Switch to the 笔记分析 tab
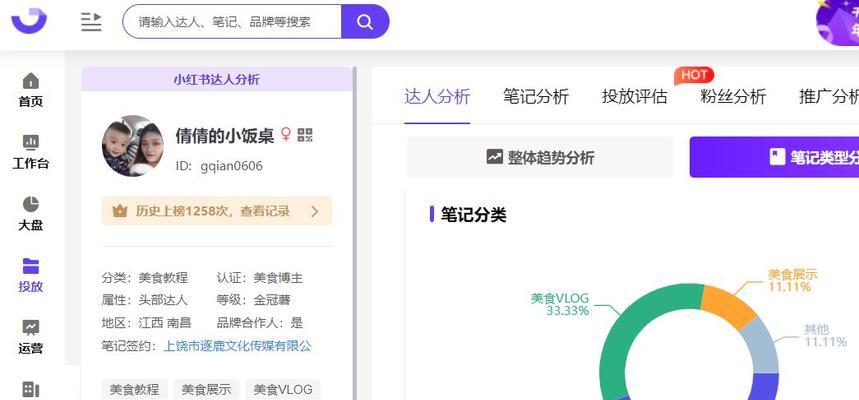This screenshot has width=859, height=400. click(x=536, y=96)
